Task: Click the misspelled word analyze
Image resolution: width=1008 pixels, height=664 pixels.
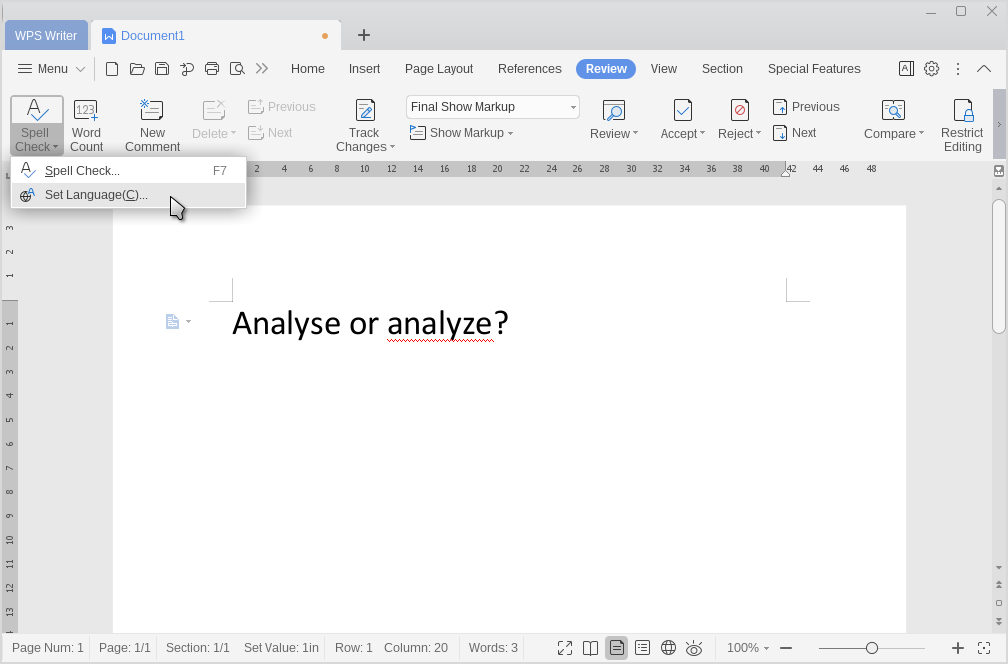Action: tap(440, 323)
